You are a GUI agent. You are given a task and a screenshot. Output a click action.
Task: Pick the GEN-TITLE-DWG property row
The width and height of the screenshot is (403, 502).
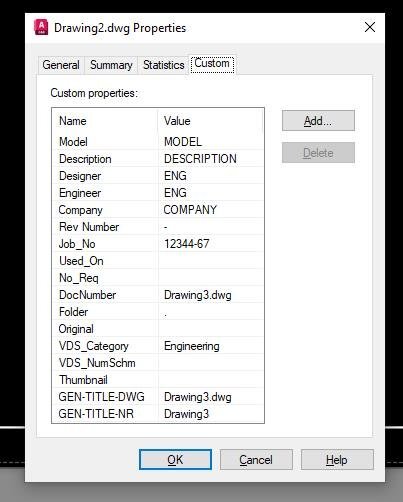pos(158,397)
